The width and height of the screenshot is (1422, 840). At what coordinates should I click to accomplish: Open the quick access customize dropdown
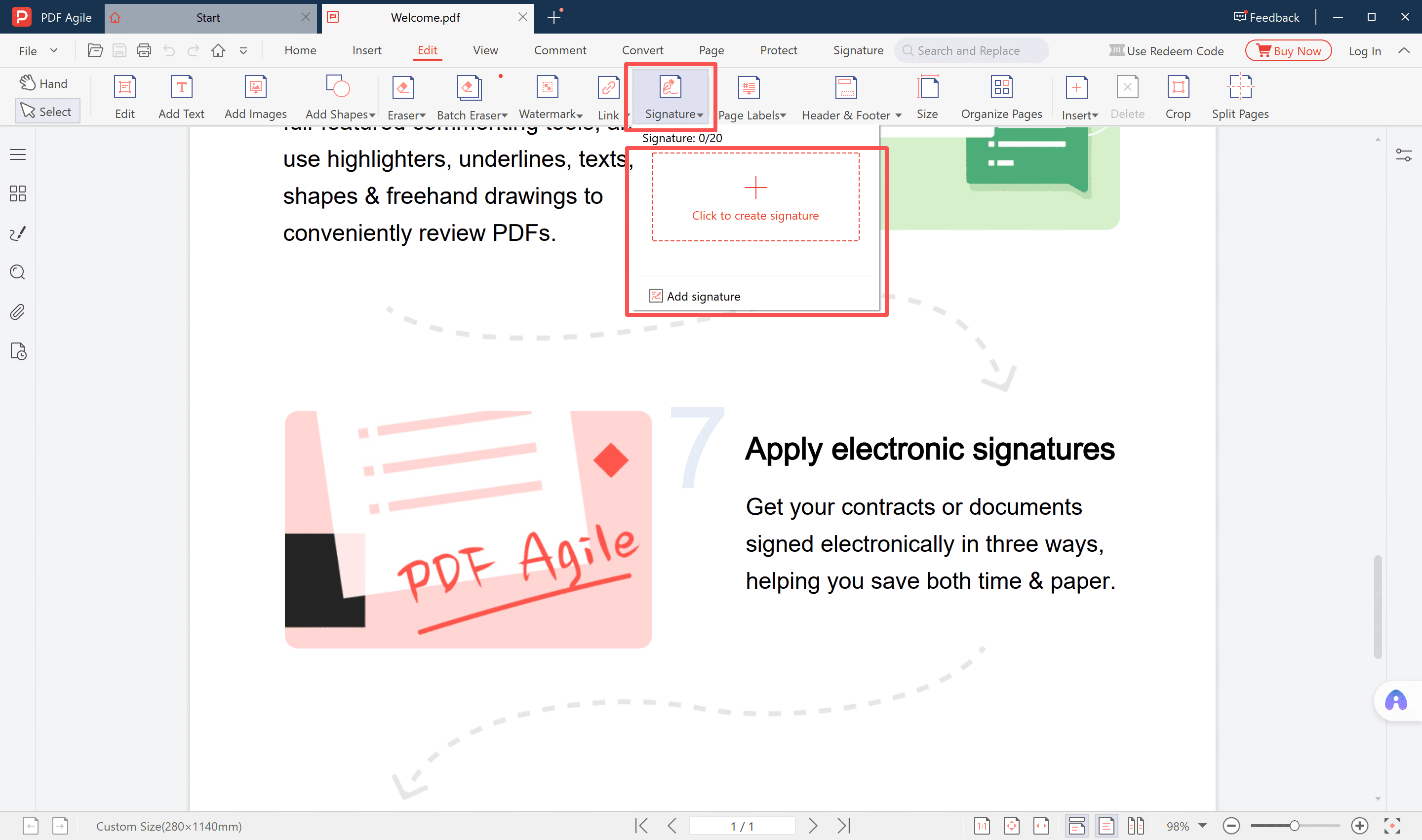click(x=243, y=51)
